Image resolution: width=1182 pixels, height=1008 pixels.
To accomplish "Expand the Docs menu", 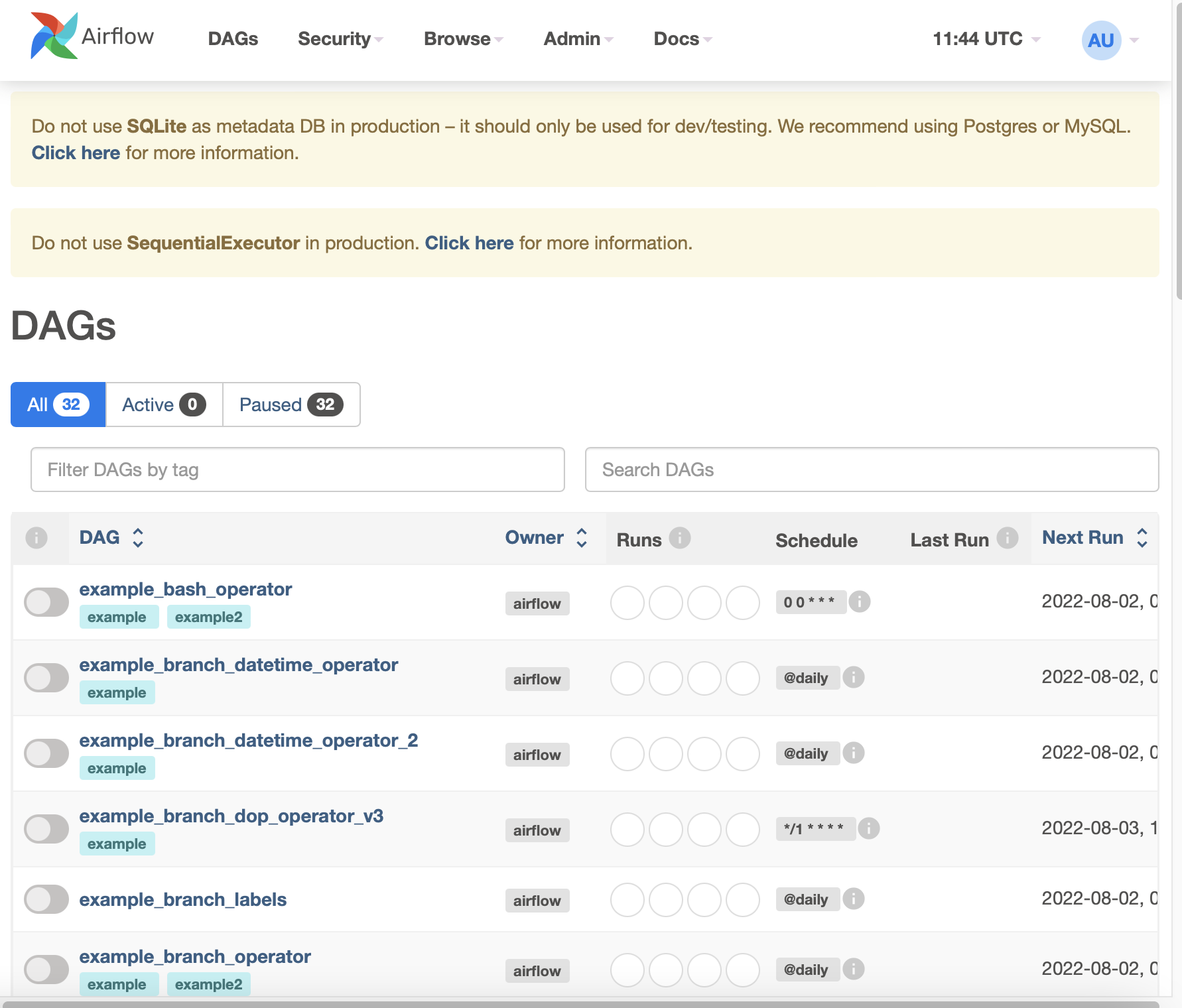I will 683,39.
